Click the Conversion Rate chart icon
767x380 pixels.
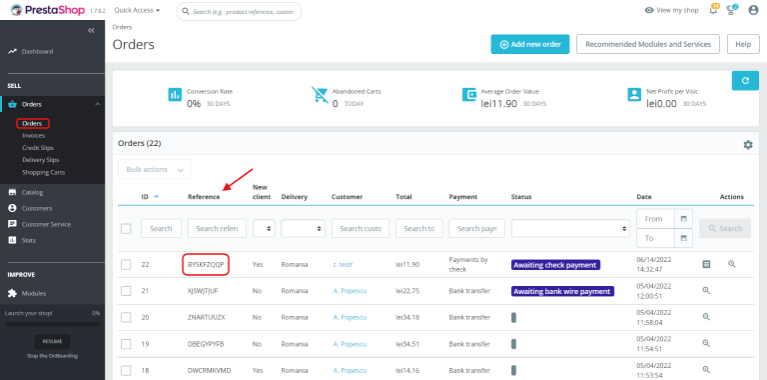[x=175, y=94]
